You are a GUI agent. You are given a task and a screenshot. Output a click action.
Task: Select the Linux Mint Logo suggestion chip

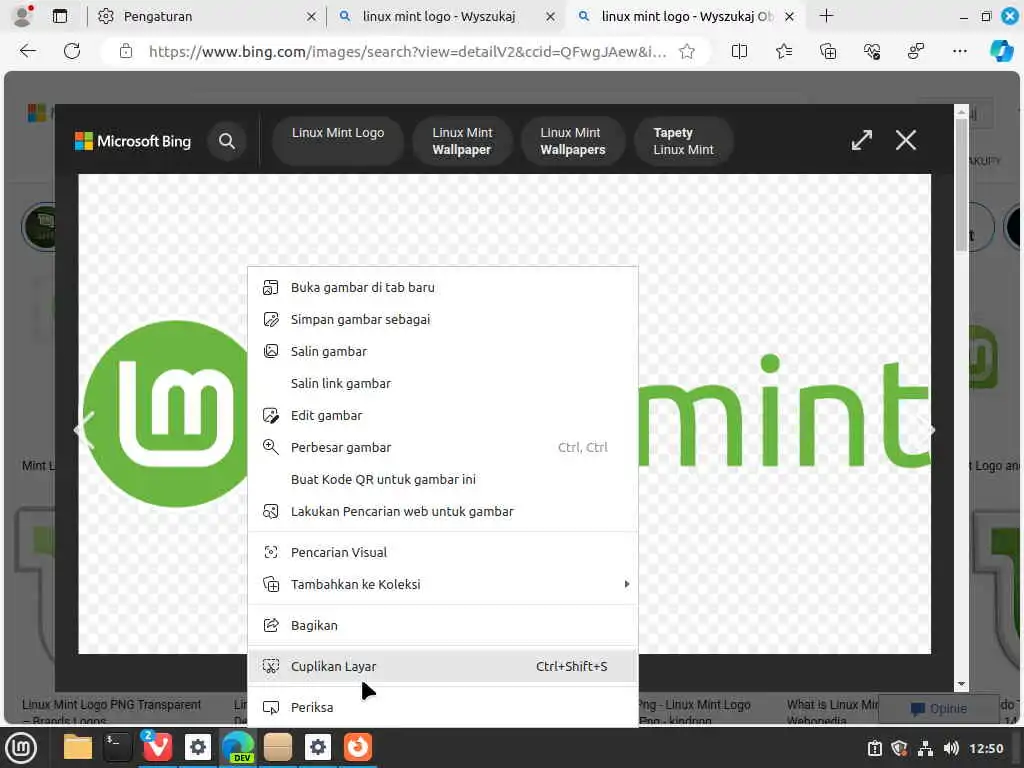click(x=338, y=141)
